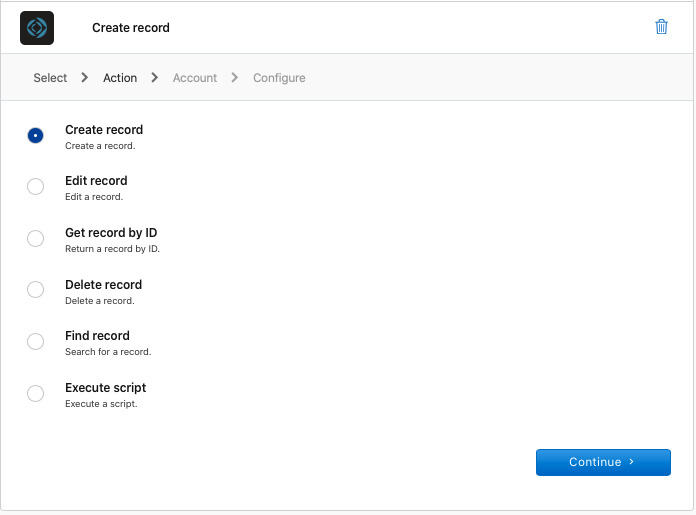Click the chevron after the Account step

[235, 78]
